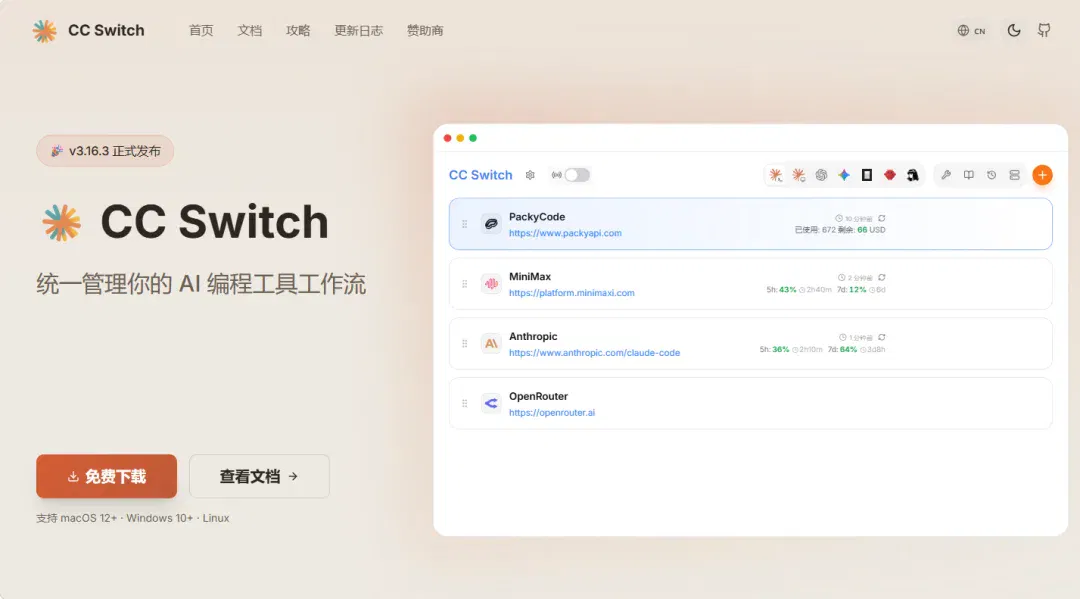1080x599 pixels.
Task: Open the book prompts icon
Action: [x=968, y=175]
